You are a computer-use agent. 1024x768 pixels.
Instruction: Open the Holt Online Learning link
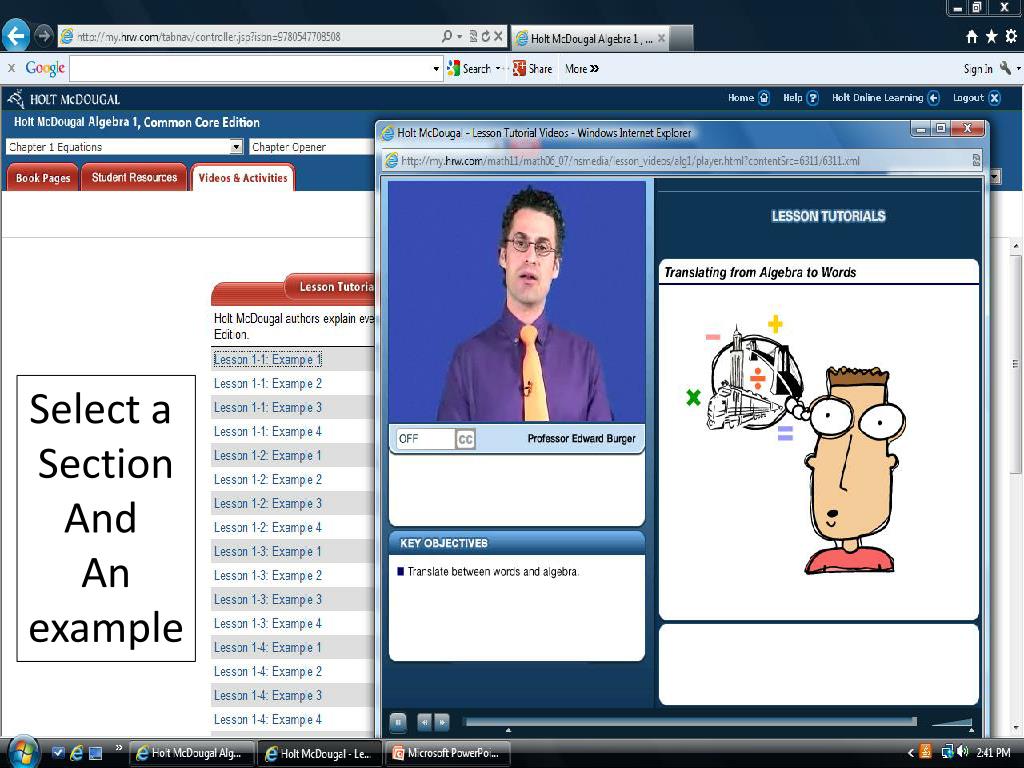886,98
